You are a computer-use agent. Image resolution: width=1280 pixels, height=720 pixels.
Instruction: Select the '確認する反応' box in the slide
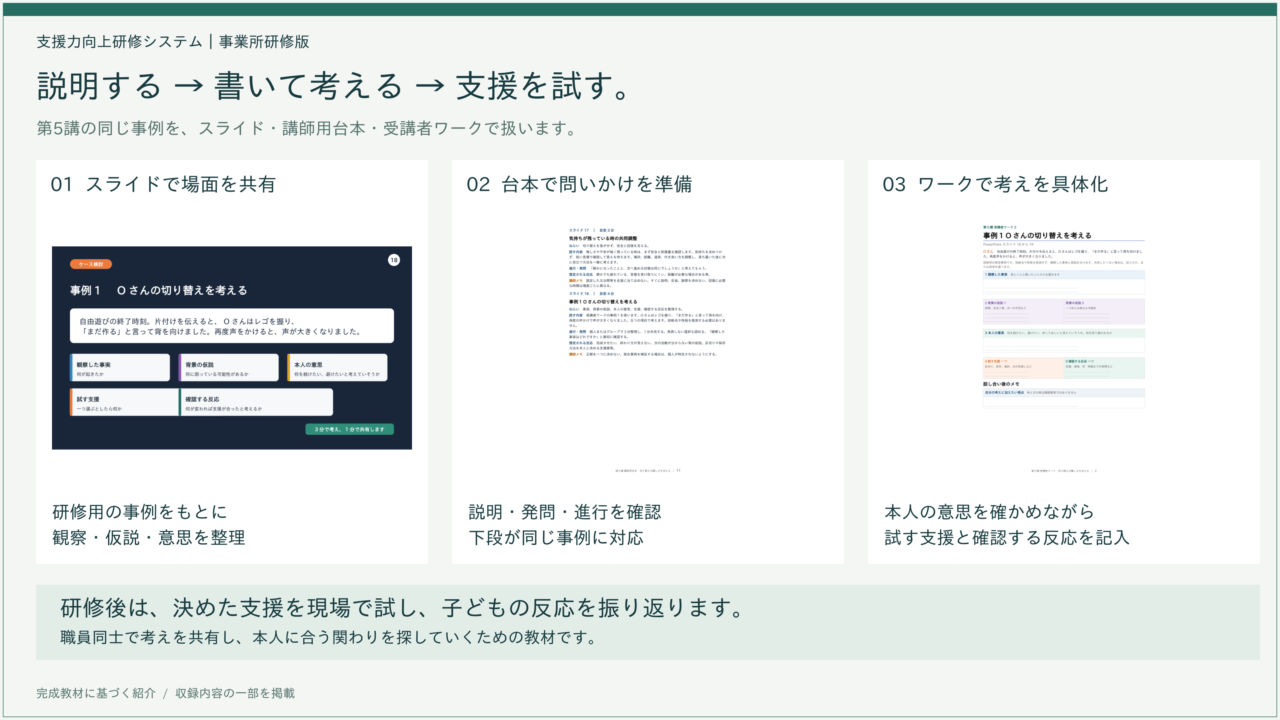click(x=256, y=402)
